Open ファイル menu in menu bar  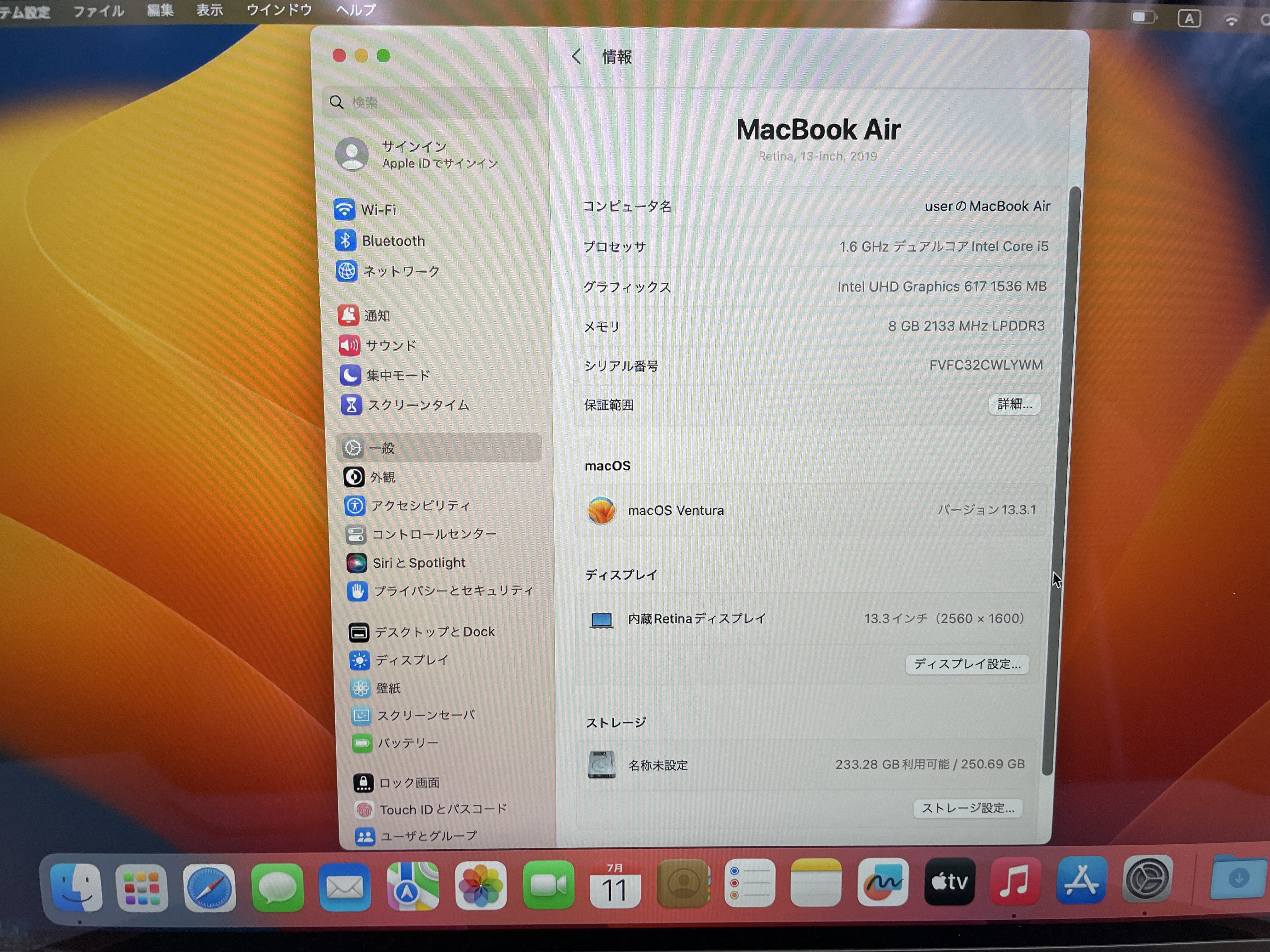coord(98,11)
